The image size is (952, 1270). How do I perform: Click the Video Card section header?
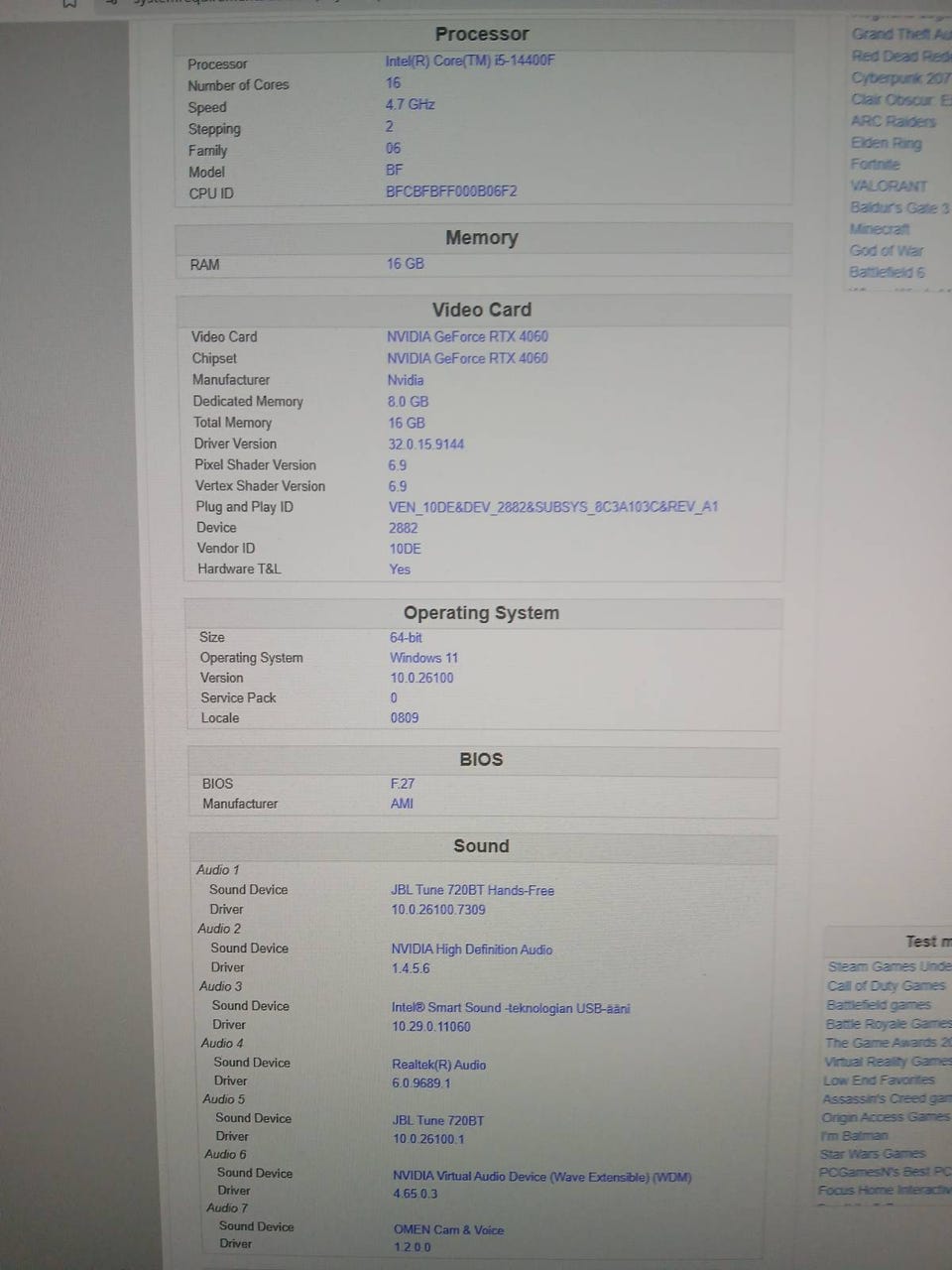pos(482,310)
